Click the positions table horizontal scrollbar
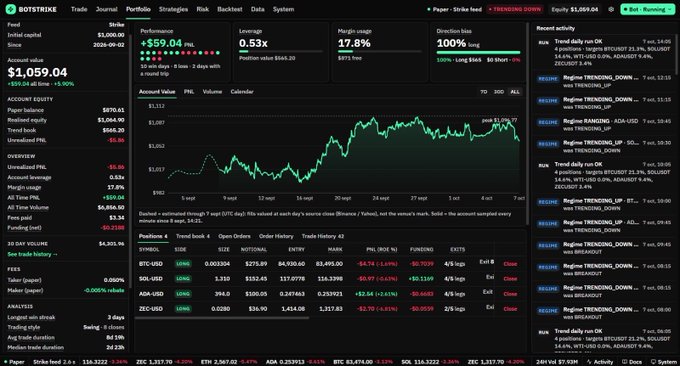This screenshot has width=680, height=366. [x=222, y=318]
